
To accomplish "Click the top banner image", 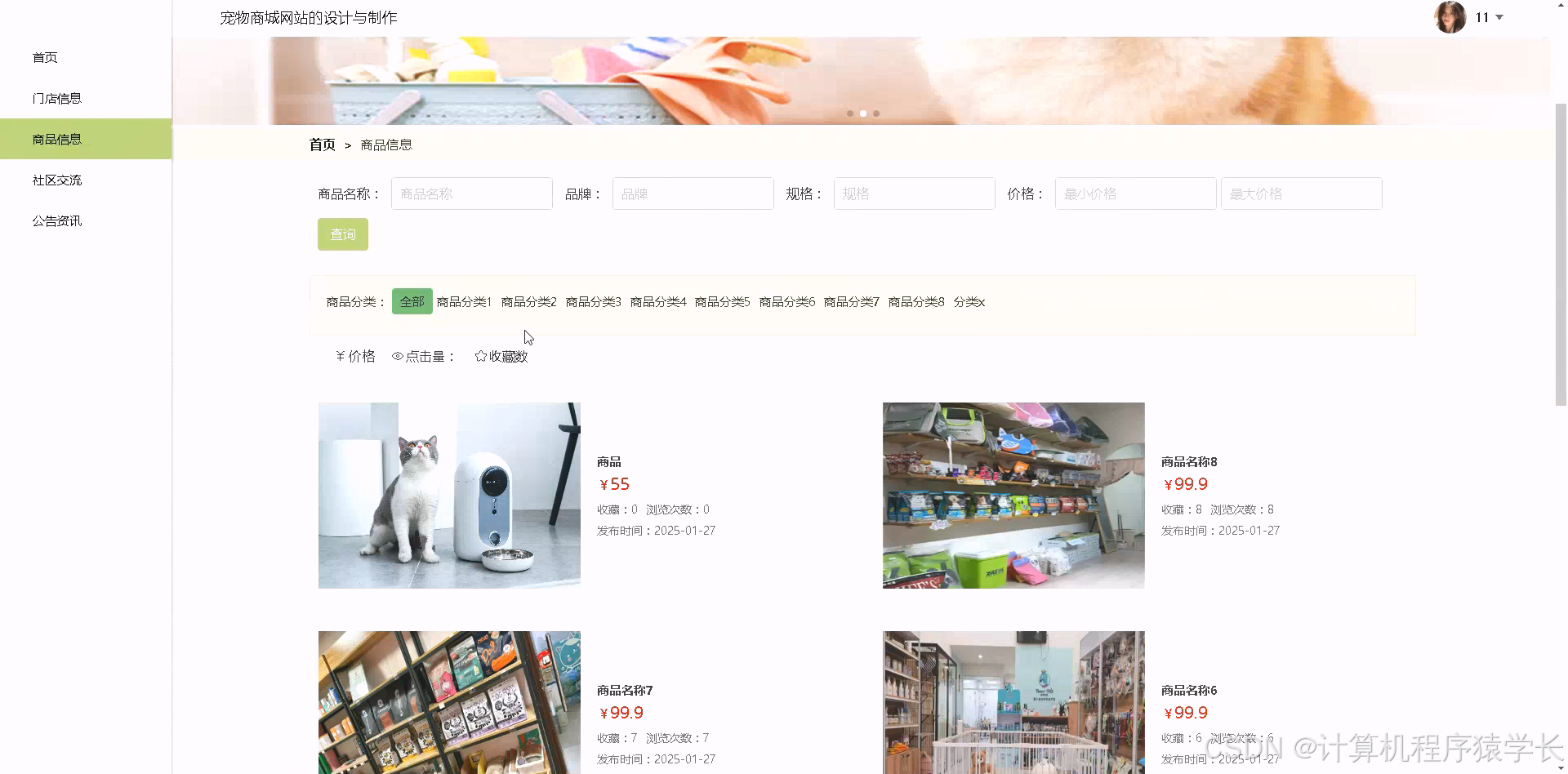I will pyautogui.click(x=862, y=80).
